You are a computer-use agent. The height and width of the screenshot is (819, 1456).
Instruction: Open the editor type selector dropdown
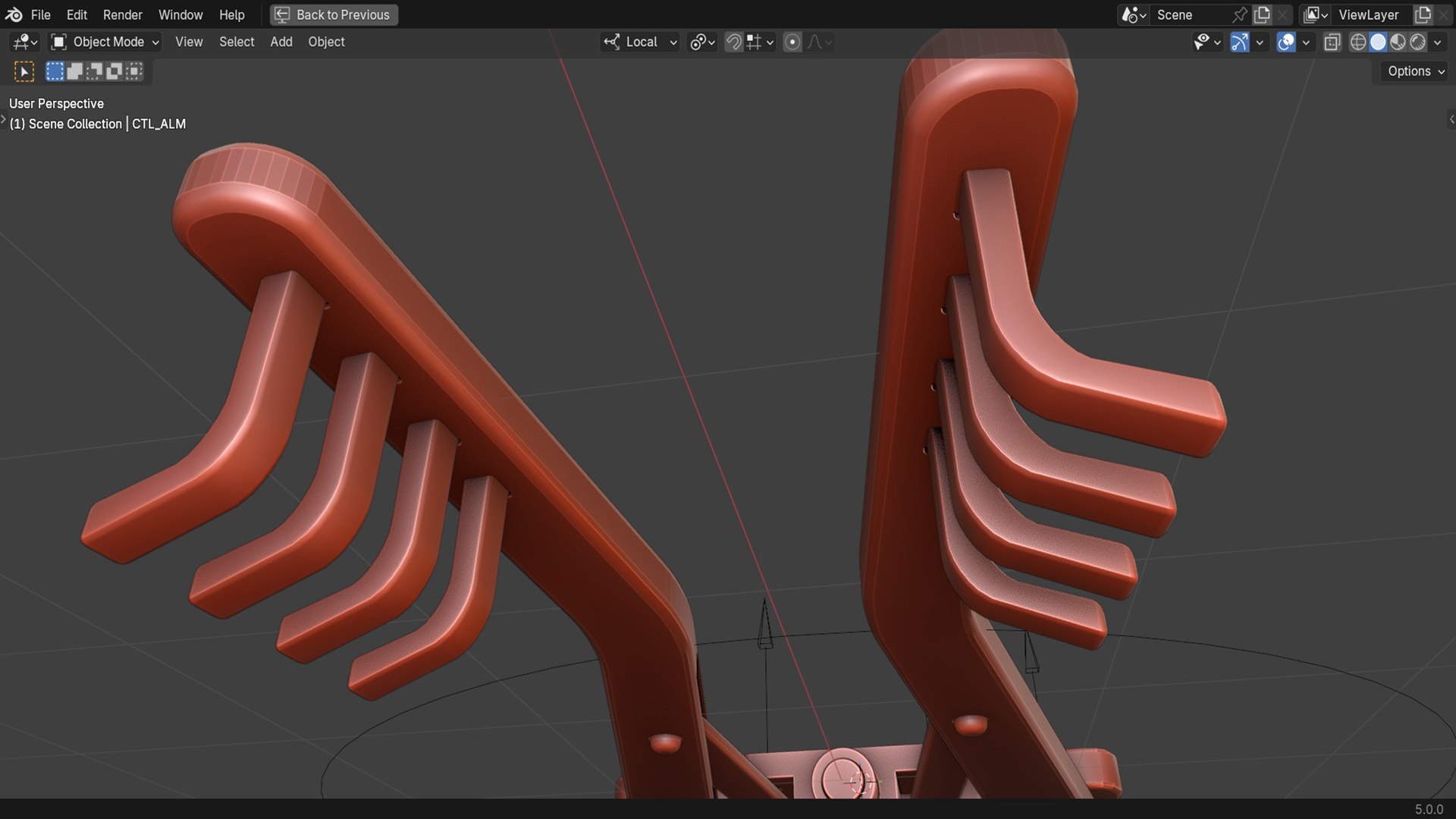(x=25, y=42)
